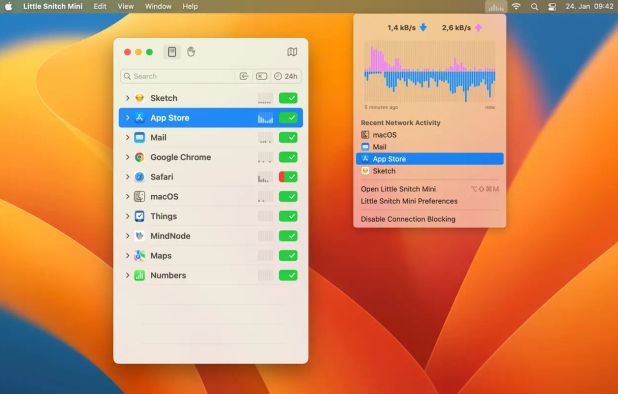Open the 24h time range selector

[286, 76]
